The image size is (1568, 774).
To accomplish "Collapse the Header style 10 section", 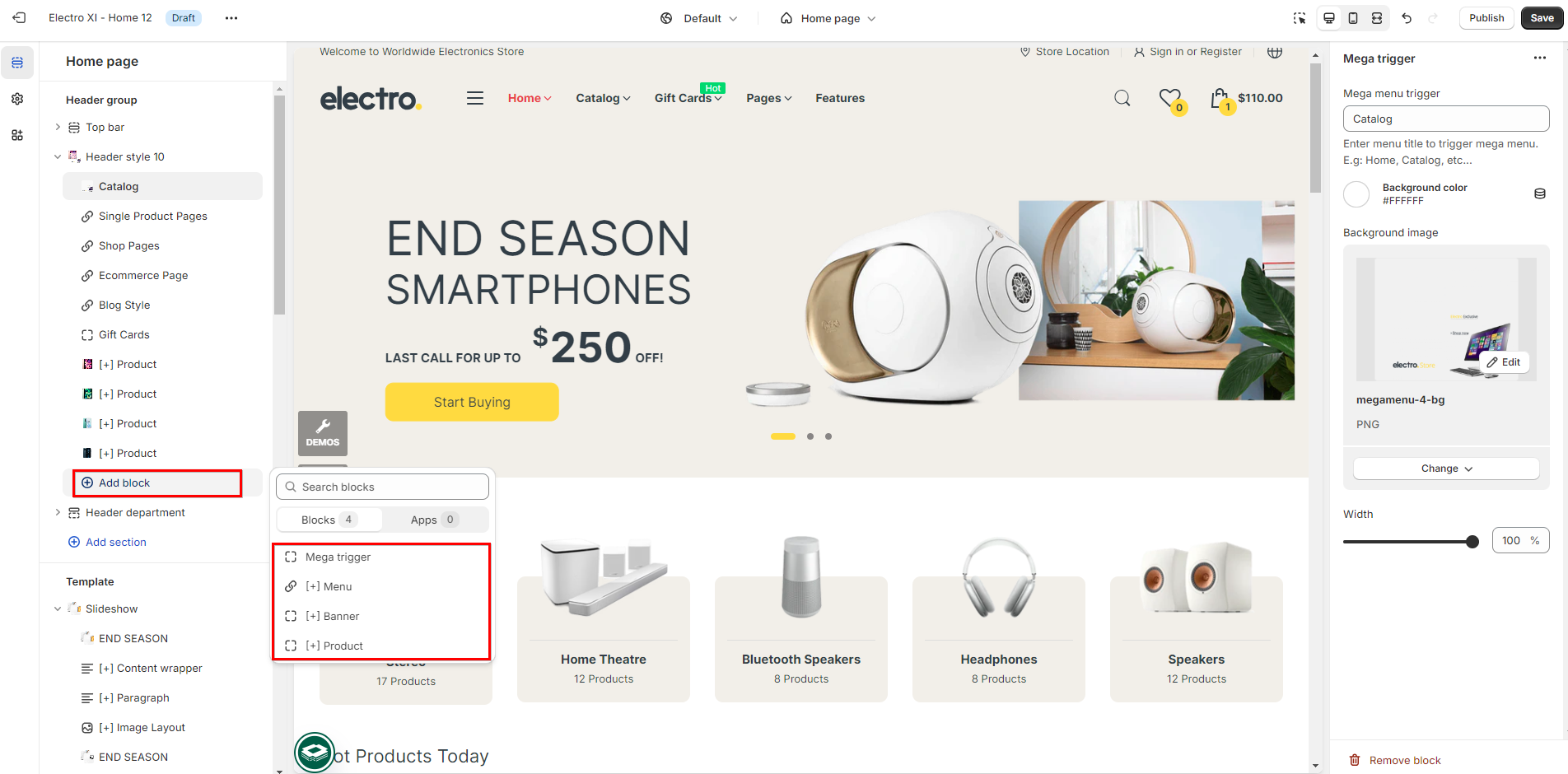I will pos(58,156).
